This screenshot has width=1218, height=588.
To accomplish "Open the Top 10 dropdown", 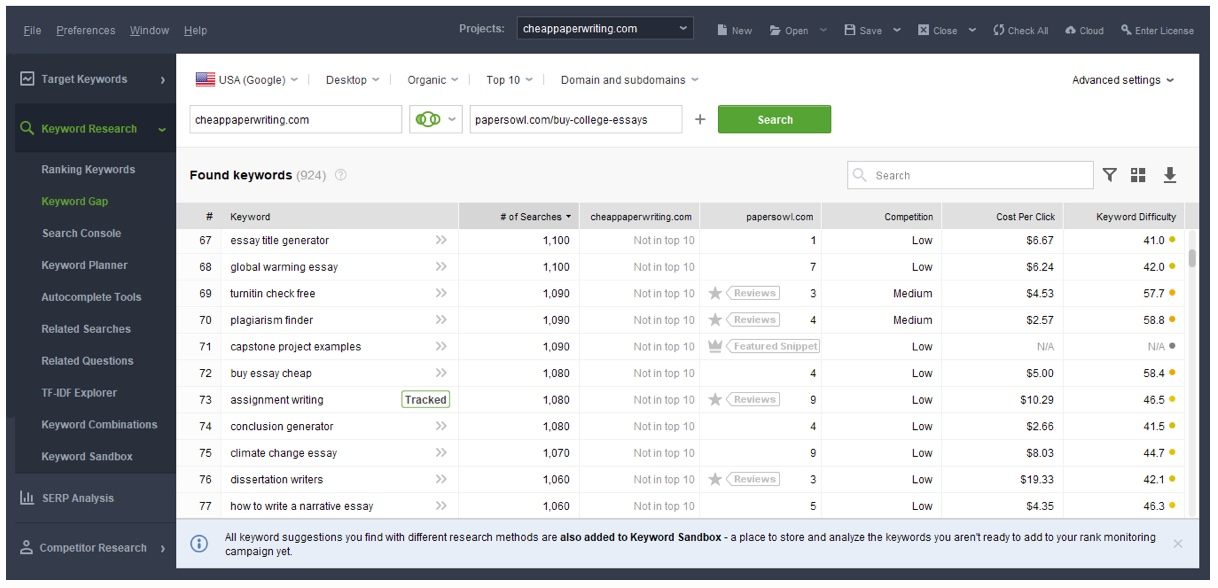I will pos(509,80).
